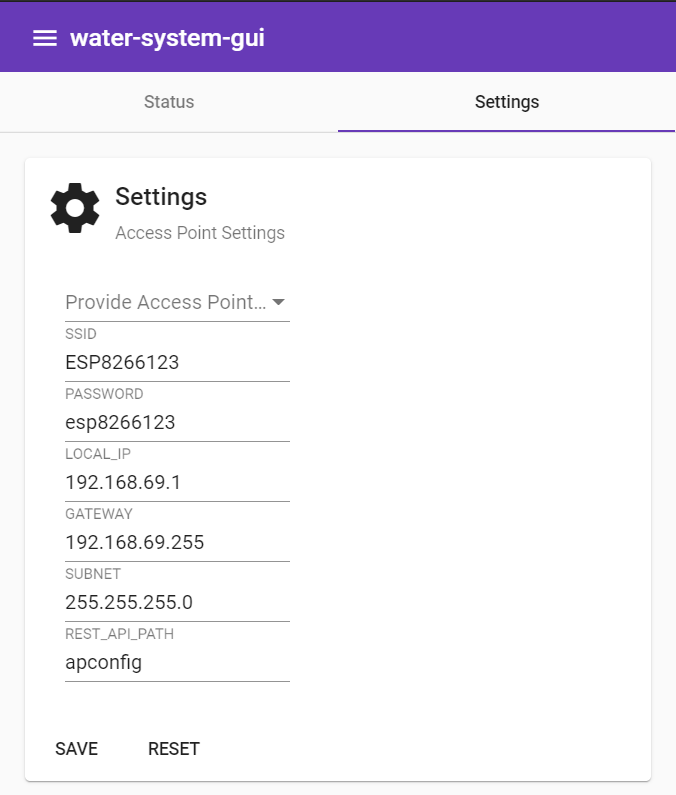Click the water-system-gui app title
Screen dimensions: 676x795
pyautogui.click(x=167, y=38)
